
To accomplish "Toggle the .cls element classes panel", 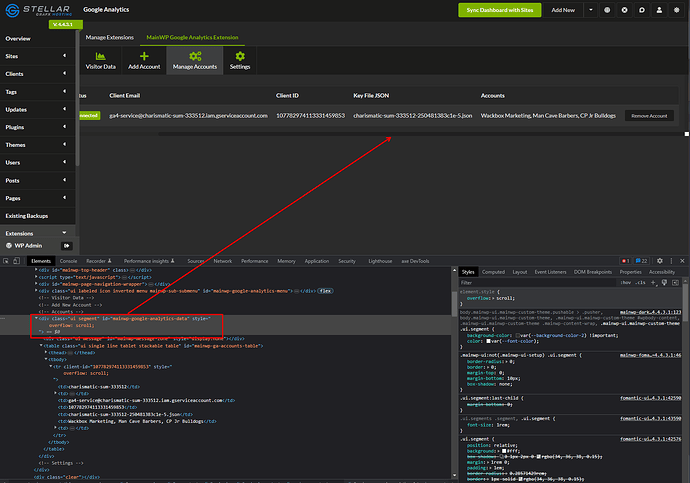I will click(640, 283).
